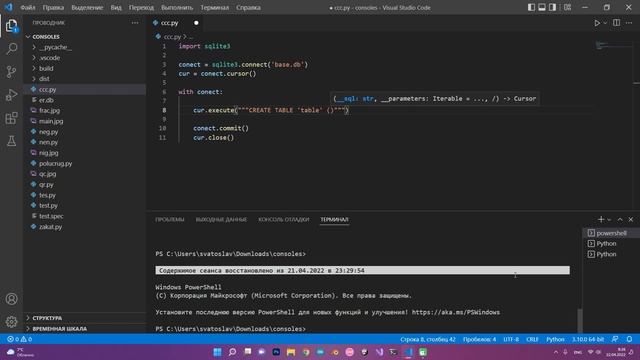640x360 pixels.
Task: Toggle primary sidebar layout icon
Action: pos(531,7)
